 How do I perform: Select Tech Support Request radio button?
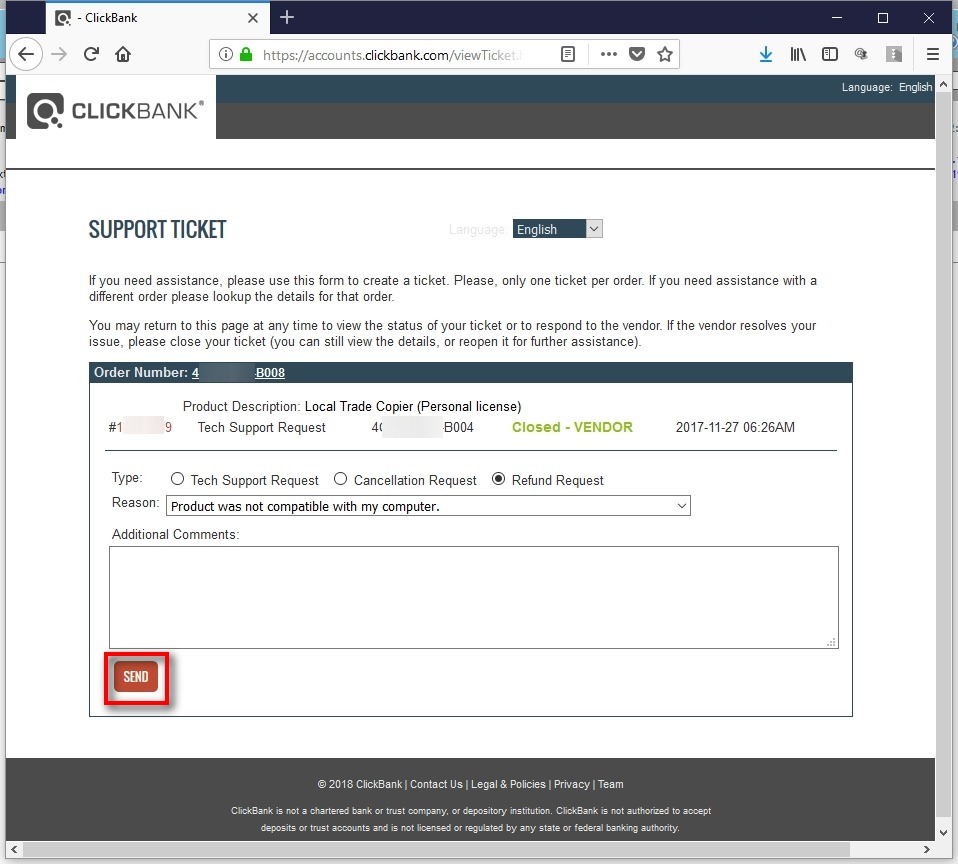pyautogui.click(x=177, y=479)
